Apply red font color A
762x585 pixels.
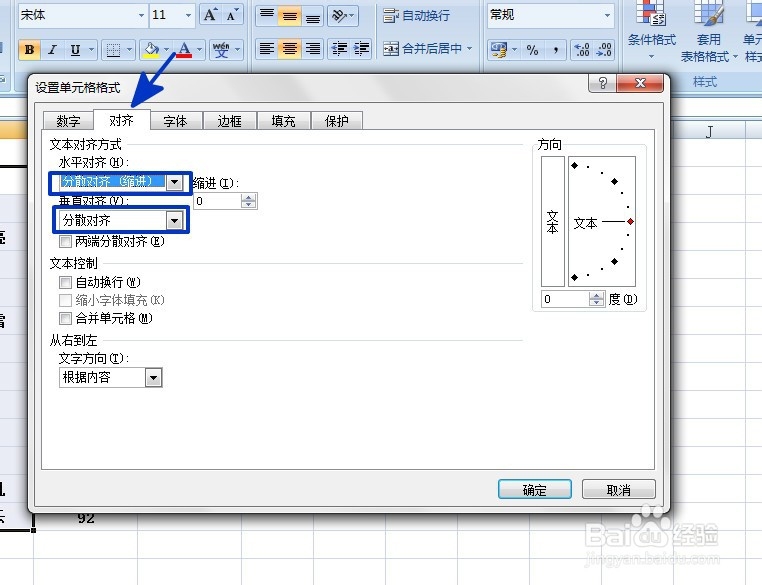click(184, 50)
